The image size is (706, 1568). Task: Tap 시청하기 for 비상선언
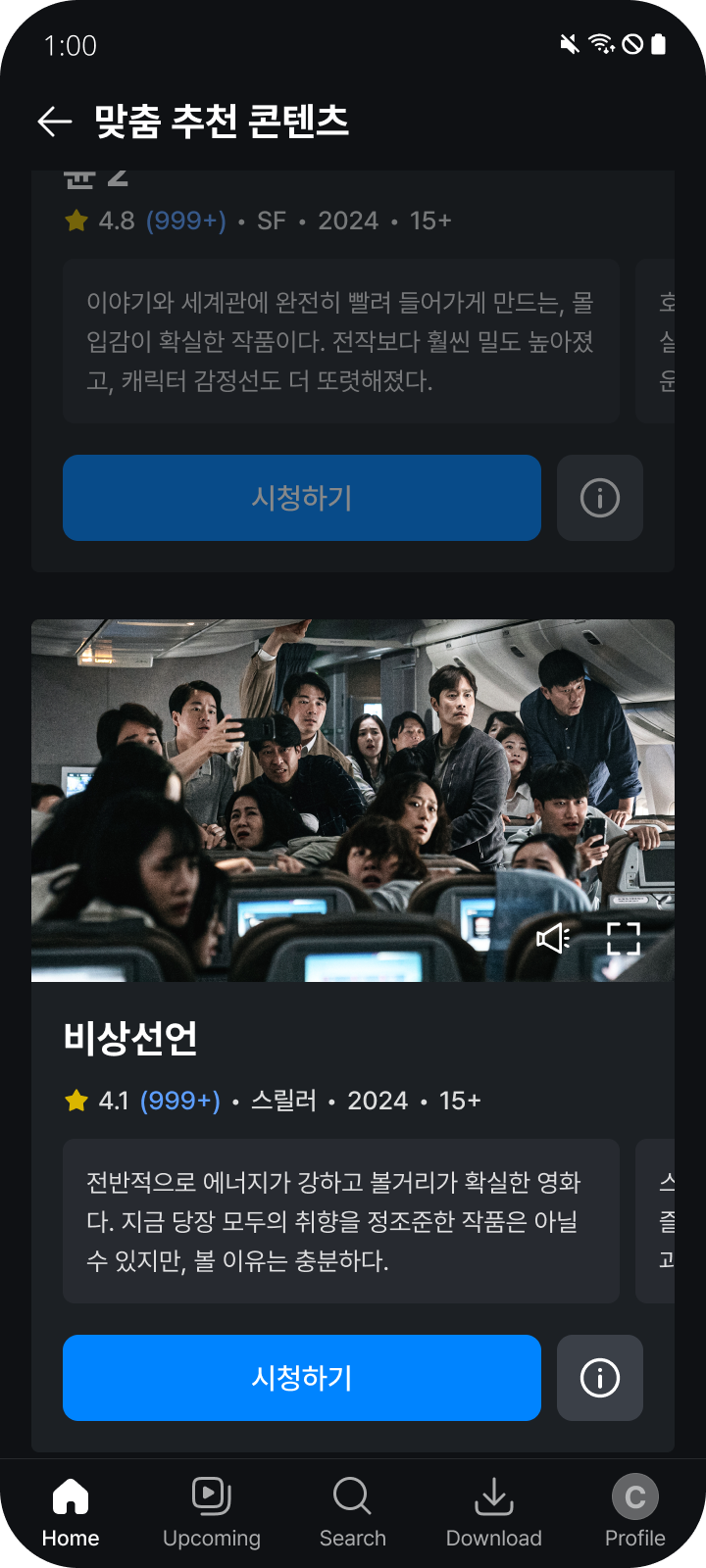[x=302, y=1378]
